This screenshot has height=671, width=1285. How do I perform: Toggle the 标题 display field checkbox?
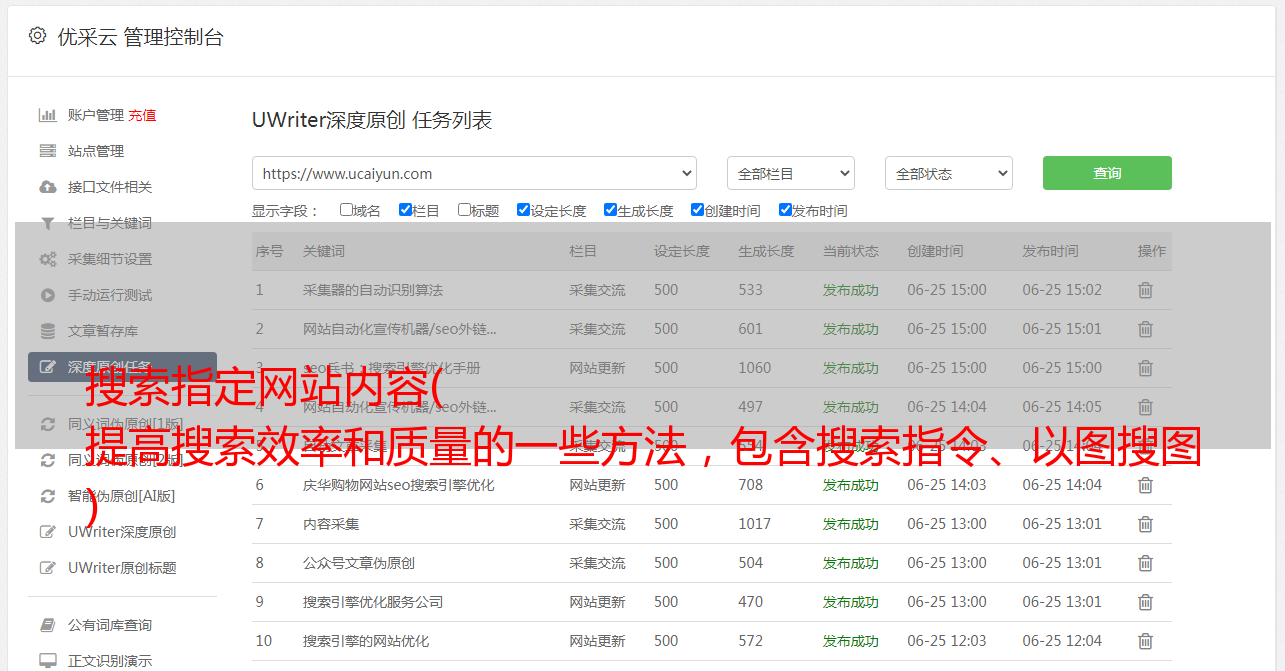(464, 210)
